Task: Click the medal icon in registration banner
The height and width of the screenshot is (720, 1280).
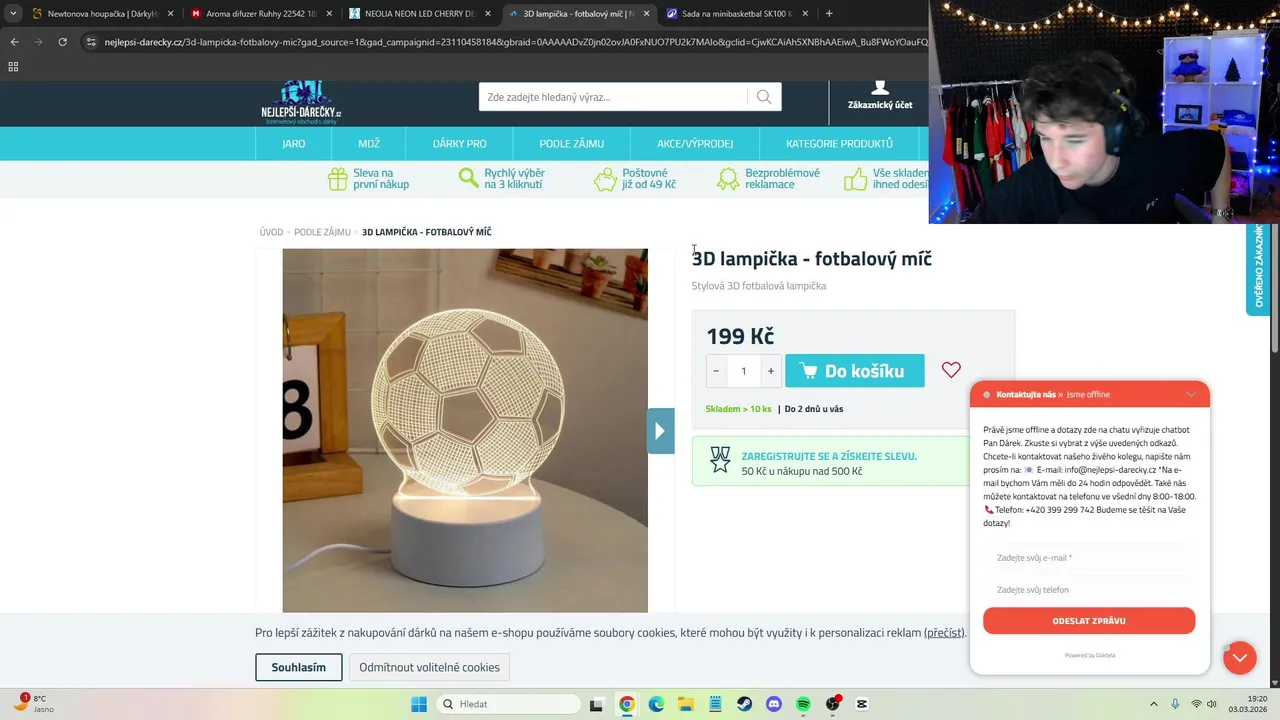Action: pos(720,460)
